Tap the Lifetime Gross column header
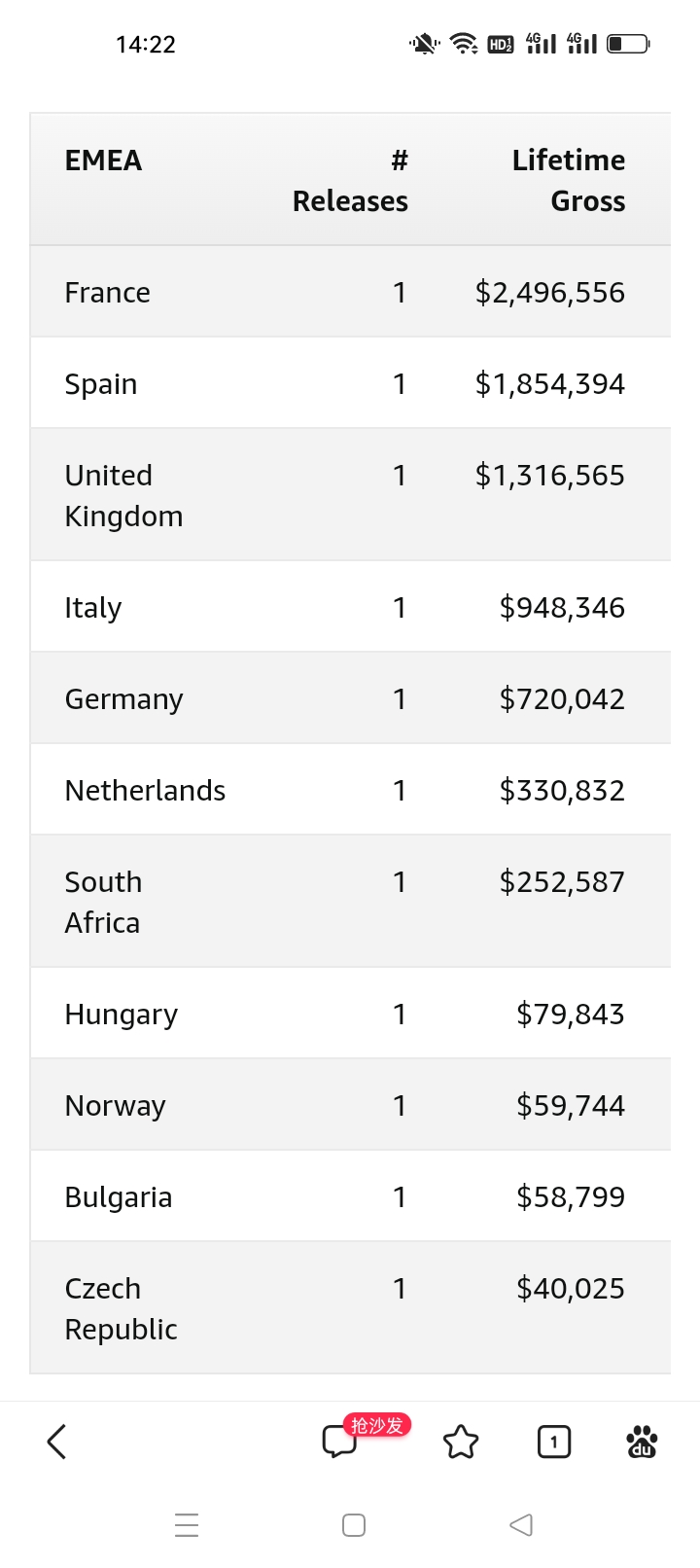 (569, 180)
